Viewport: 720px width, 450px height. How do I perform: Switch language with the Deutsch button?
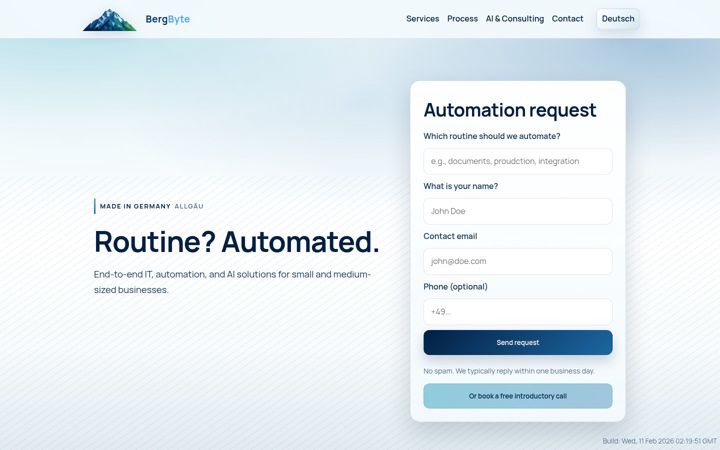(x=618, y=19)
